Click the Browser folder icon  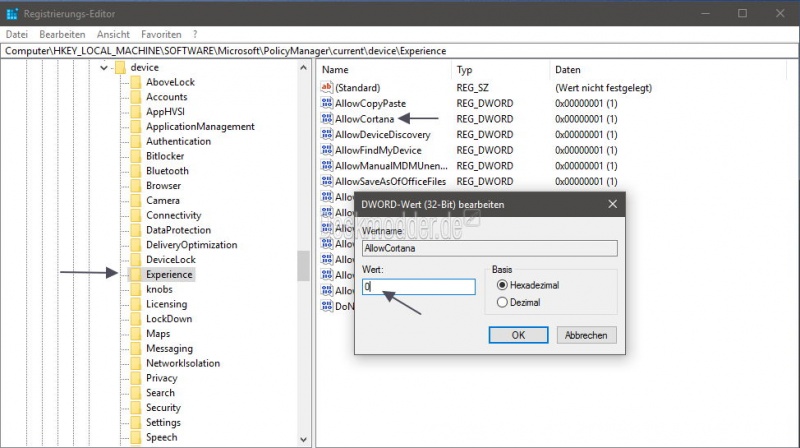[136, 186]
